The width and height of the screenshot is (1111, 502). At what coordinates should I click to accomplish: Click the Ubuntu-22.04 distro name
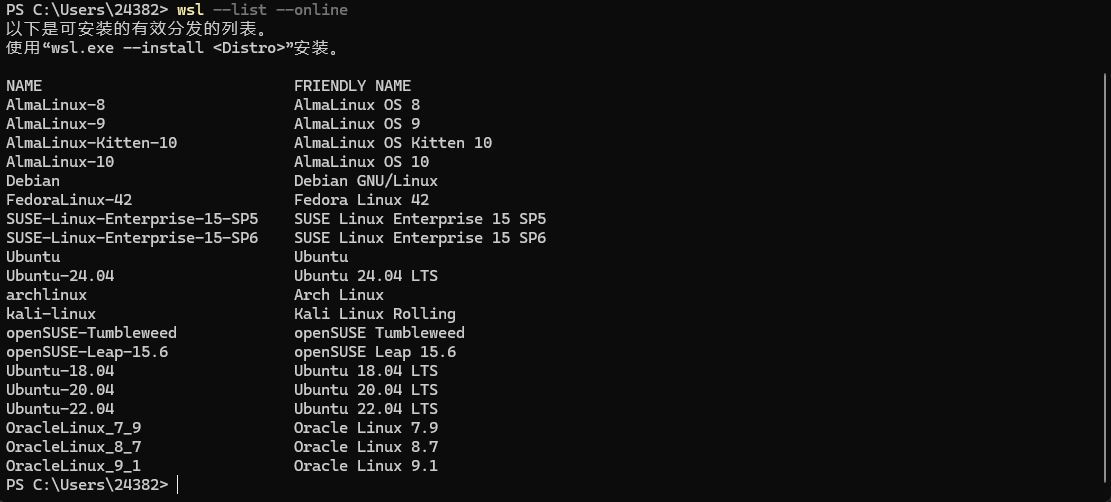[x=60, y=409]
